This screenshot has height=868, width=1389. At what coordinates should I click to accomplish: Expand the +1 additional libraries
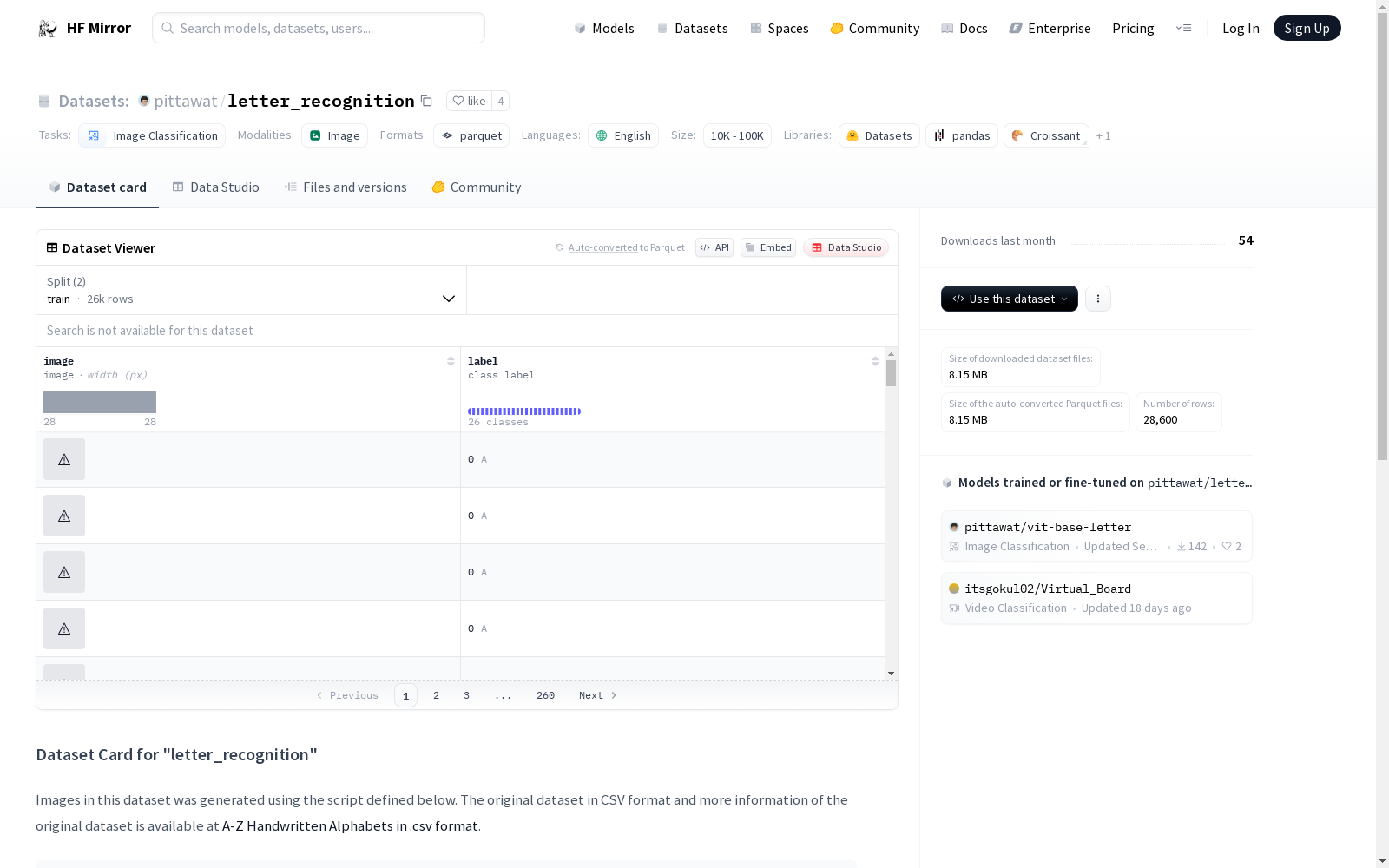coord(1103,135)
